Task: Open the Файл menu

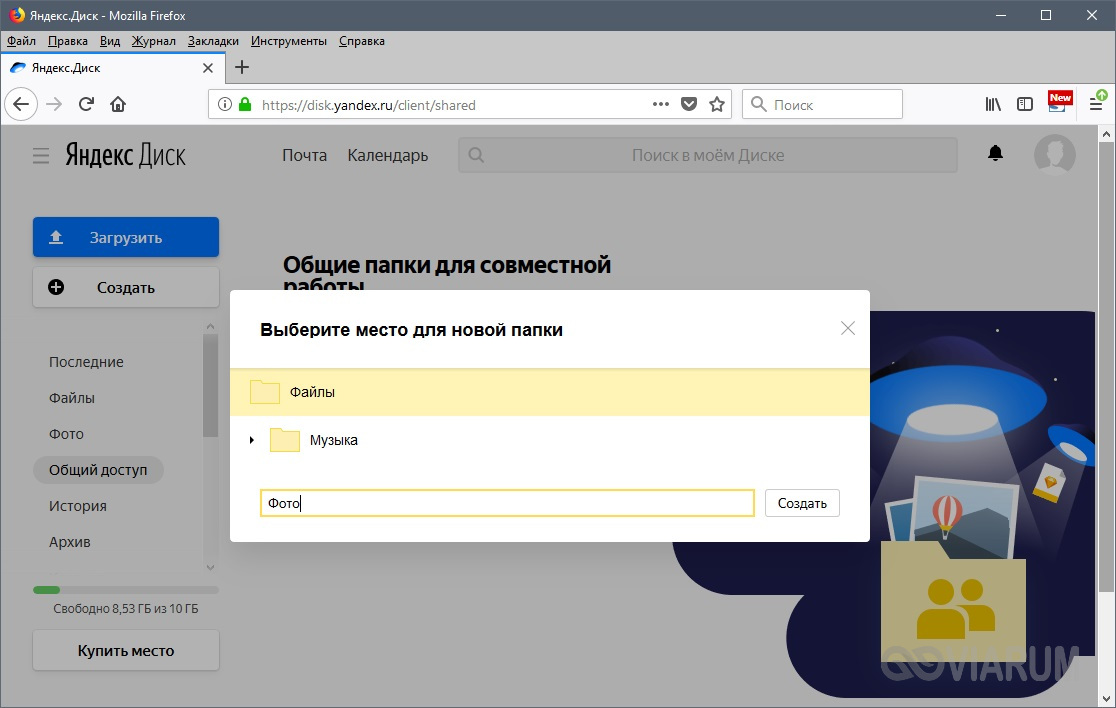Action: pos(21,41)
